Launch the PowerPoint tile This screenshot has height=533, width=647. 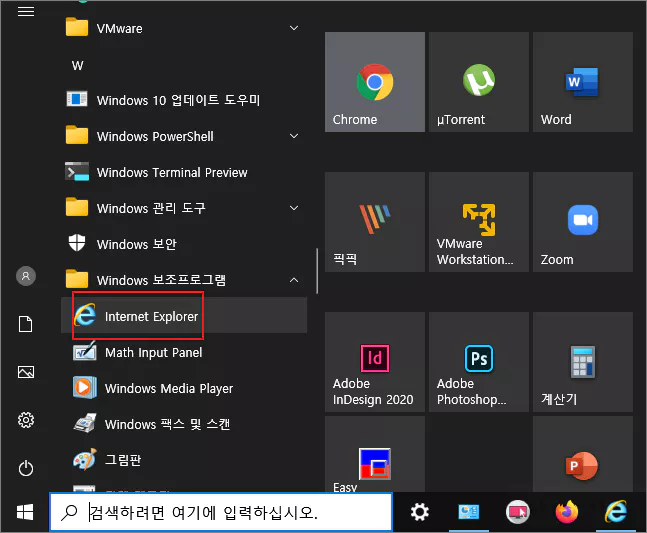(x=583, y=454)
